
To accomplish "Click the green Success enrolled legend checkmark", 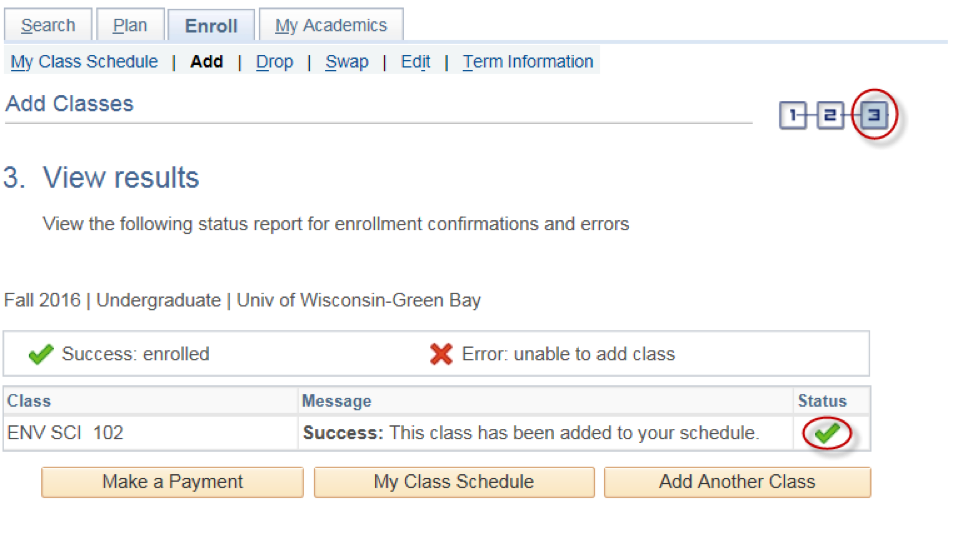I will click(x=41, y=354).
